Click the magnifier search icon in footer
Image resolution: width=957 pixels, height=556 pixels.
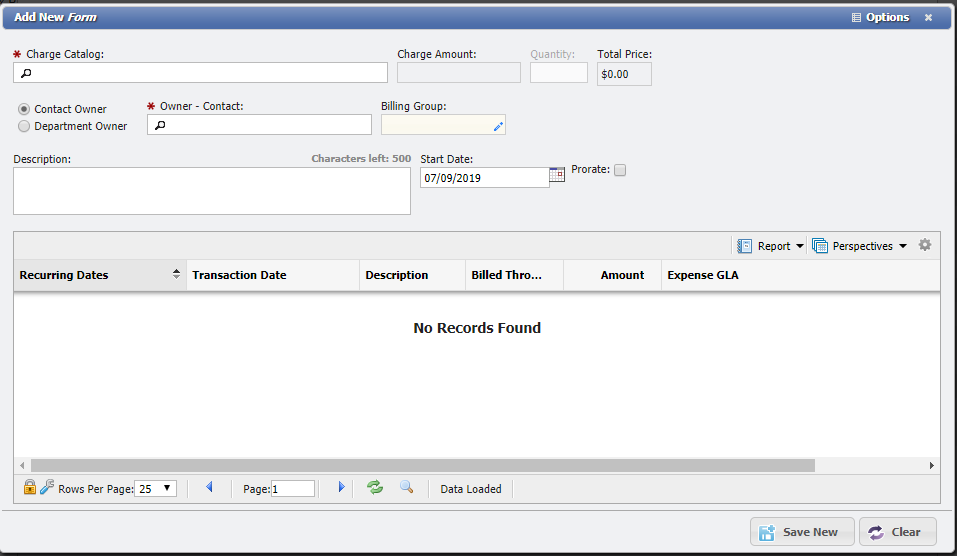[406, 487]
